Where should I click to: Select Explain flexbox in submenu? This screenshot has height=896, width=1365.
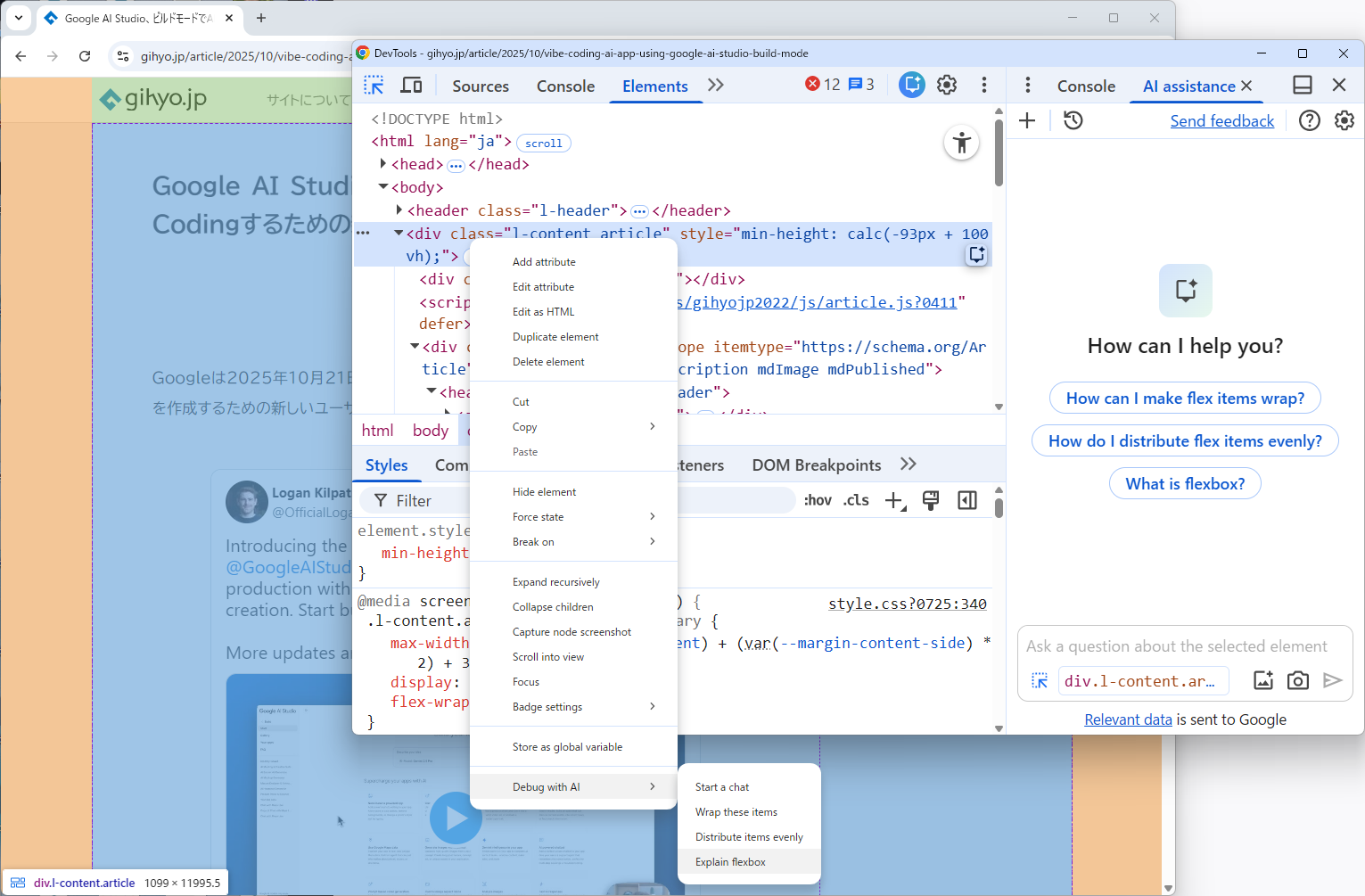pos(730,862)
